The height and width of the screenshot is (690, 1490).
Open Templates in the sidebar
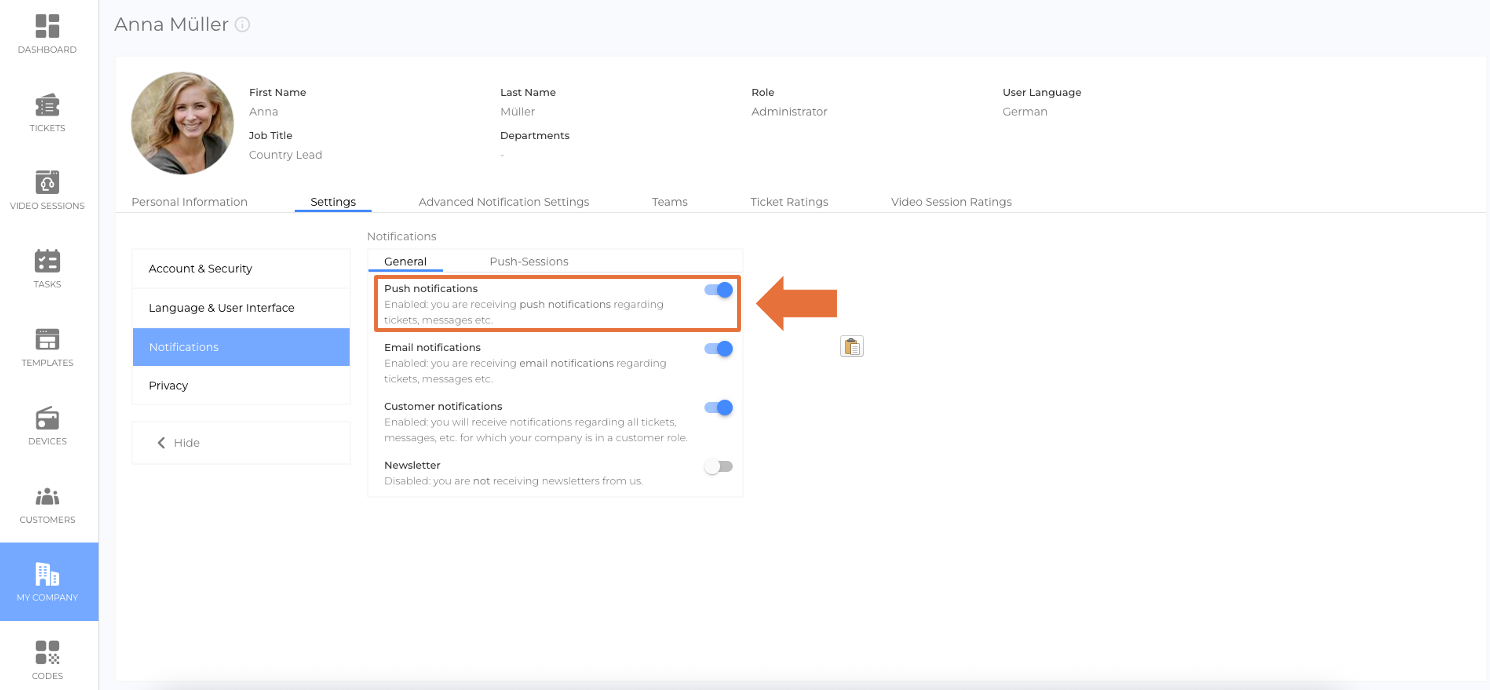(47, 341)
